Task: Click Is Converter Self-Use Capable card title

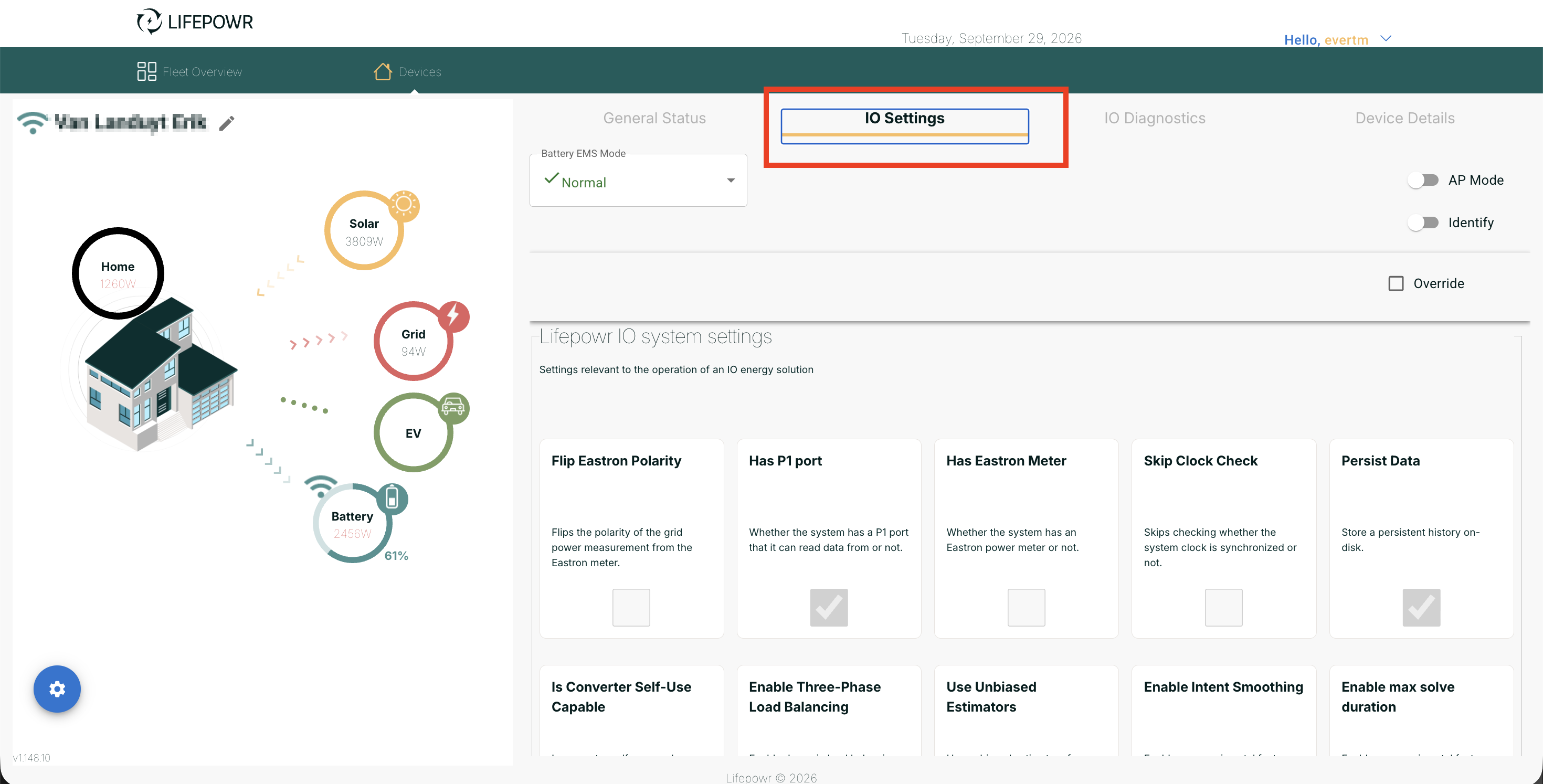Action: pyautogui.click(x=621, y=696)
